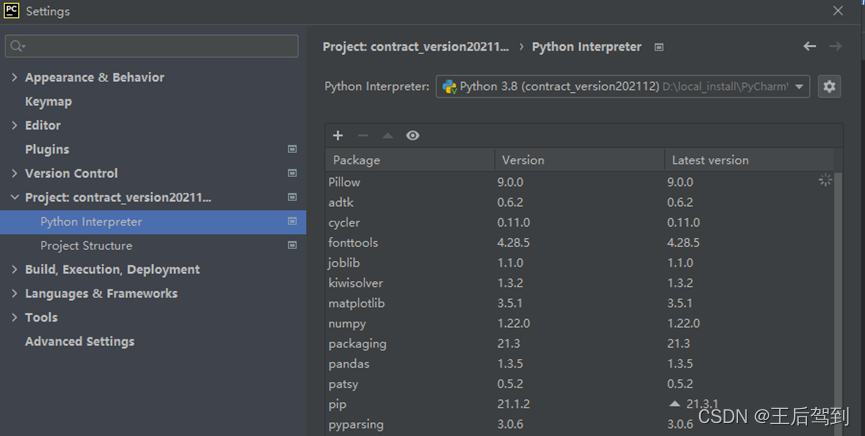Select the fonttools package row
Image resolution: width=865 pixels, height=436 pixels.
point(579,243)
